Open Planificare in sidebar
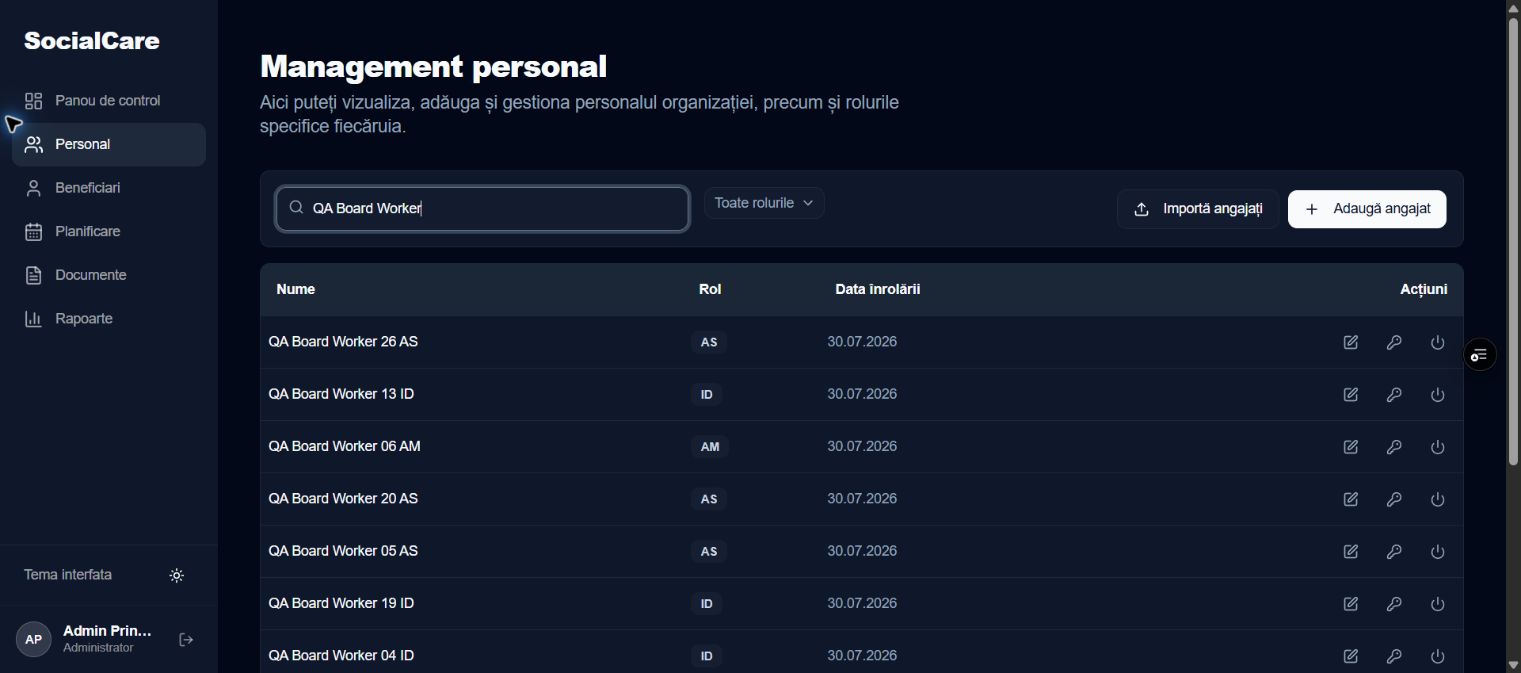The image size is (1521, 673). [109, 231]
